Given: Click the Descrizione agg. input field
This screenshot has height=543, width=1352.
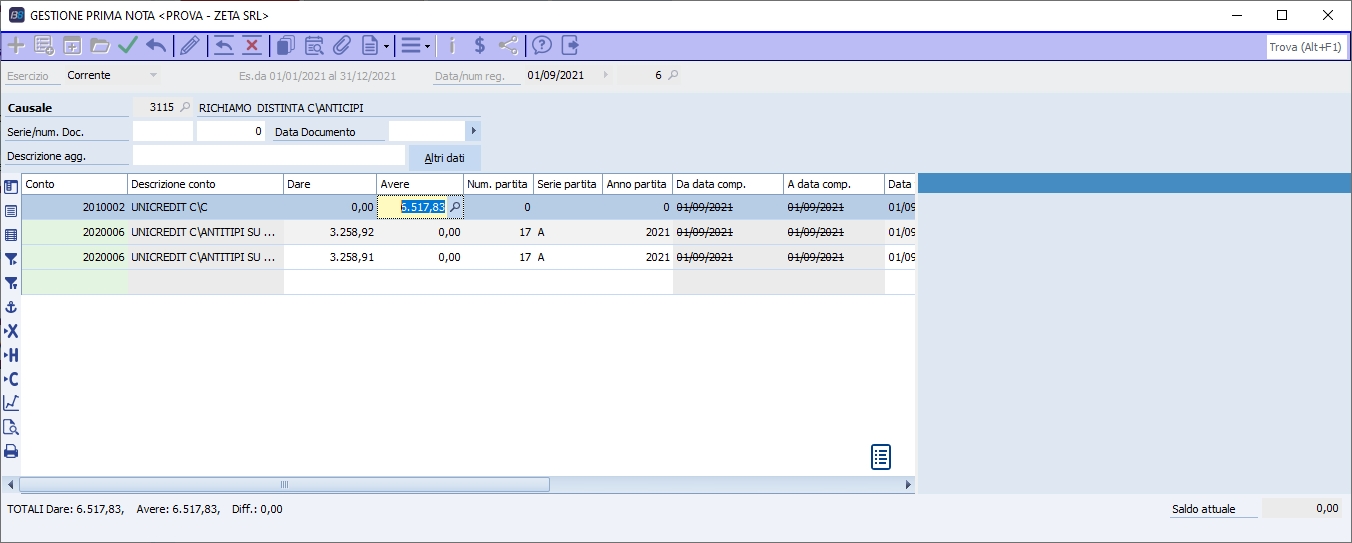Looking at the screenshot, I should tap(268, 155).
